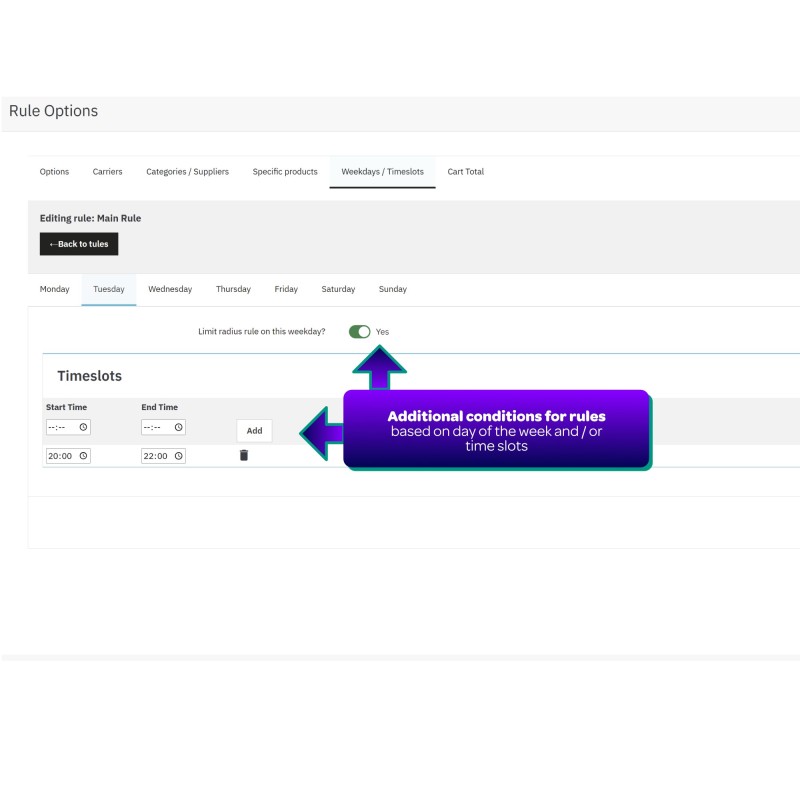The width and height of the screenshot is (800, 800).
Task: Click the Limit radius rule on this weekday label
Action: tap(262, 332)
